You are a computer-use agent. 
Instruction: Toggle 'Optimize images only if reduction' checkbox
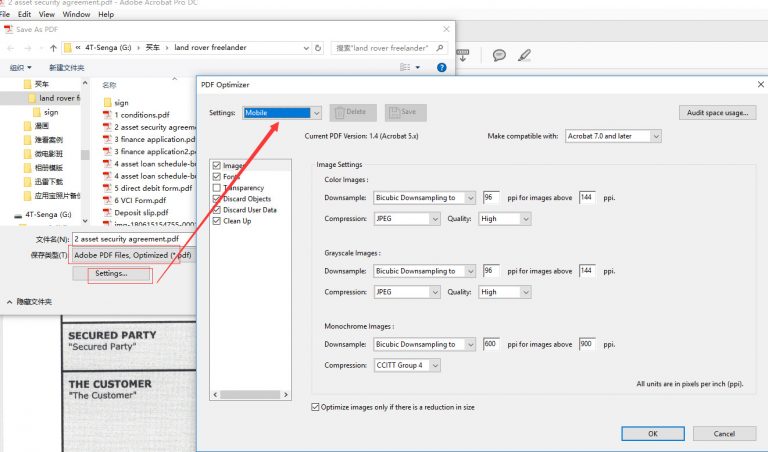pyautogui.click(x=316, y=407)
